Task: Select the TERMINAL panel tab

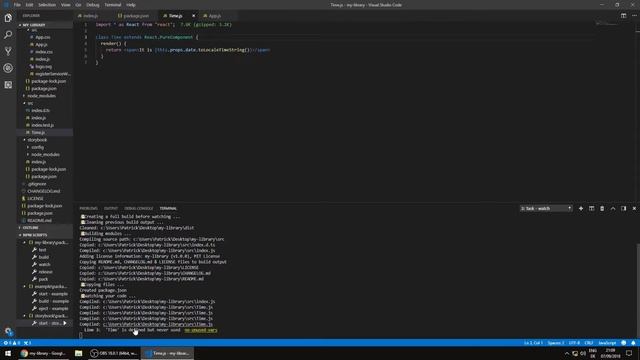Action: (x=168, y=209)
